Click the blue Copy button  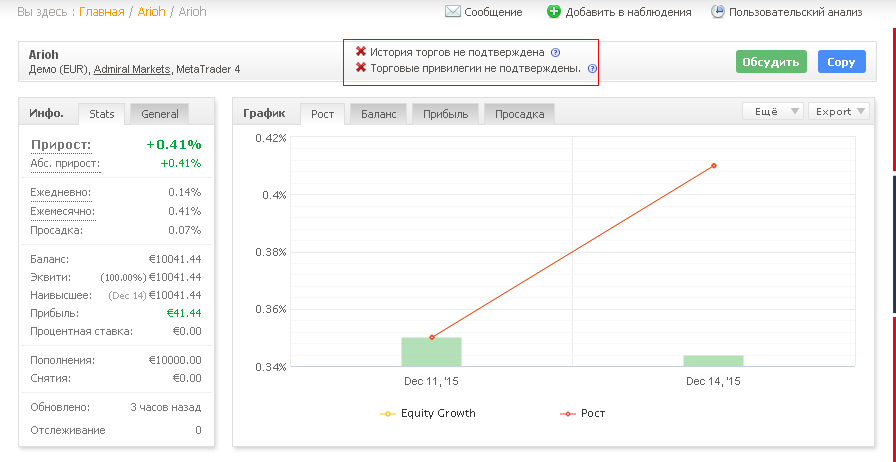(x=842, y=62)
